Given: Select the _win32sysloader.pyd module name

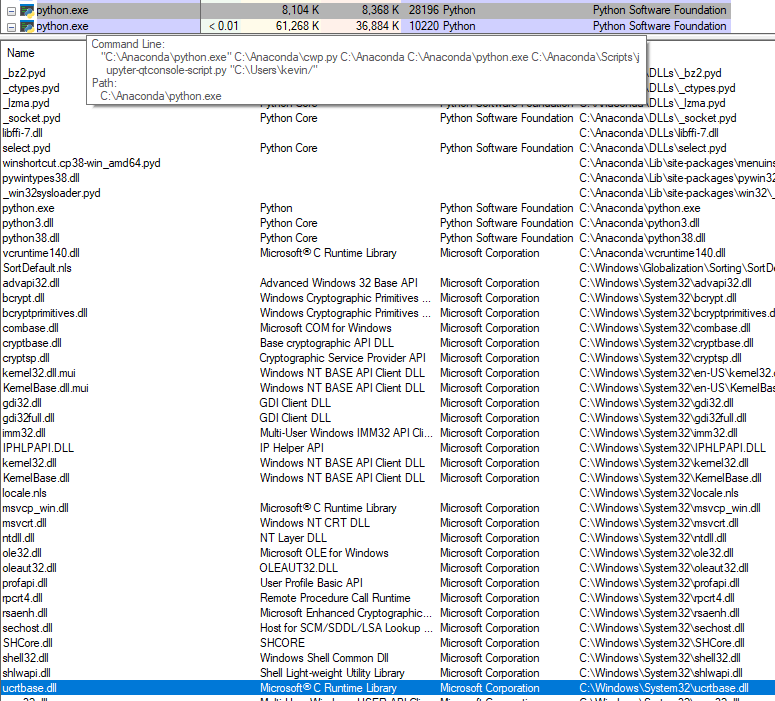Looking at the screenshot, I should click(51, 193).
